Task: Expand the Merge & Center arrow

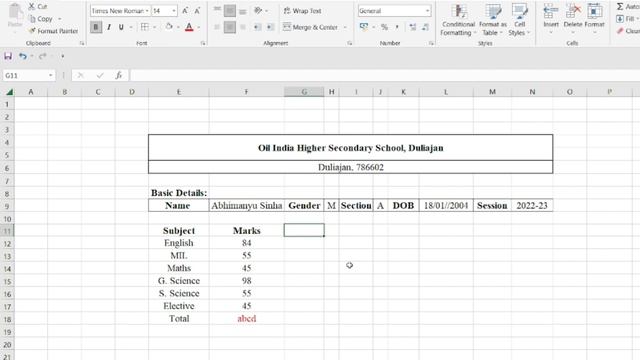Action: coord(345,27)
